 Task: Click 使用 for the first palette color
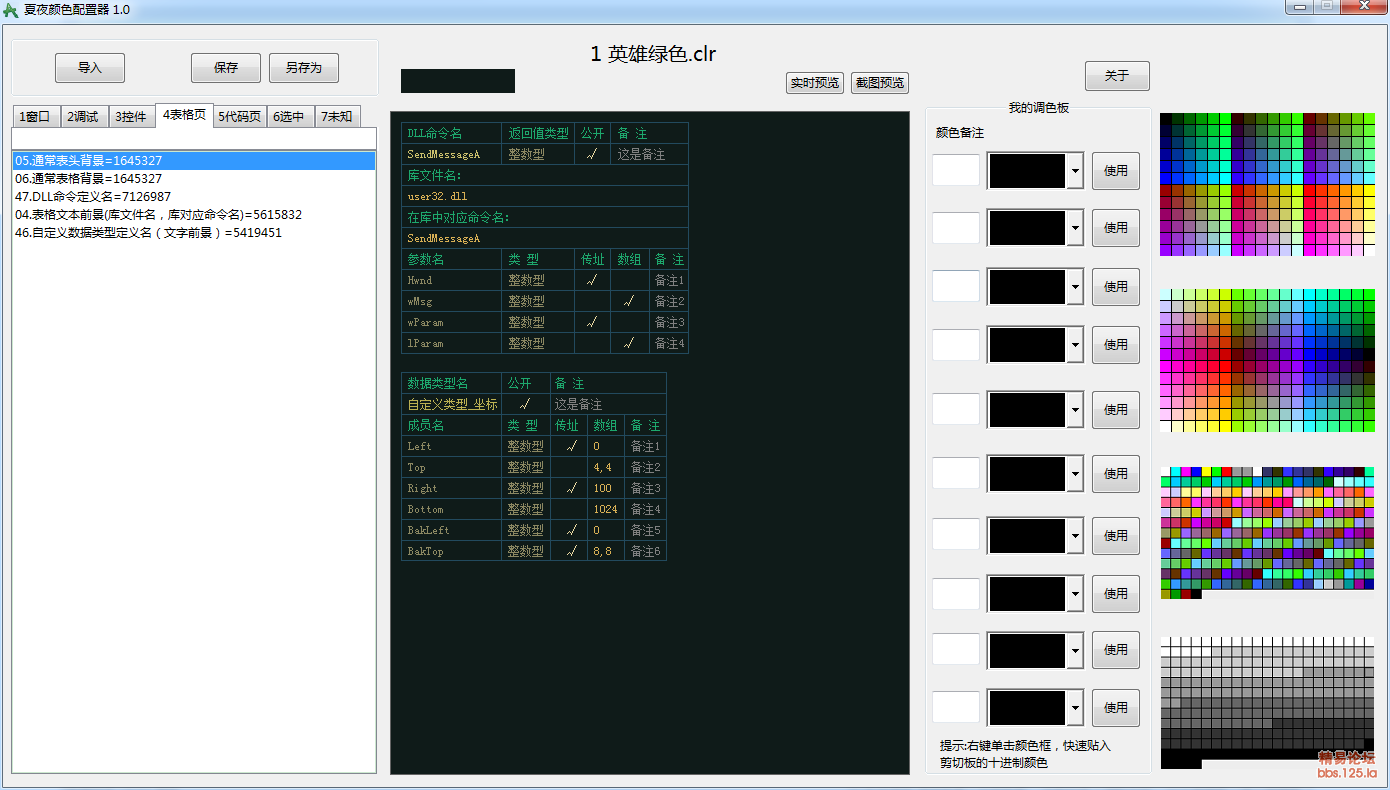point(1116,171)
